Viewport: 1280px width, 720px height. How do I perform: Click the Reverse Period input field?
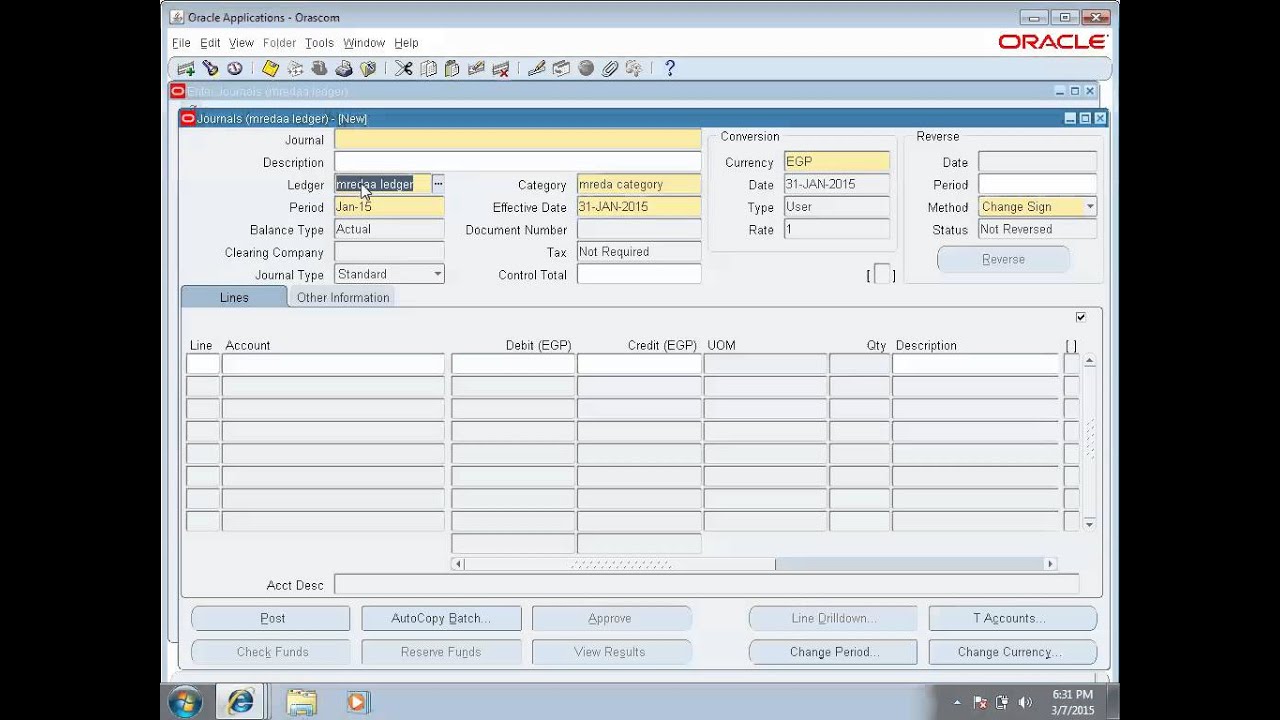pyautogui.click(x=1037, y=184)
